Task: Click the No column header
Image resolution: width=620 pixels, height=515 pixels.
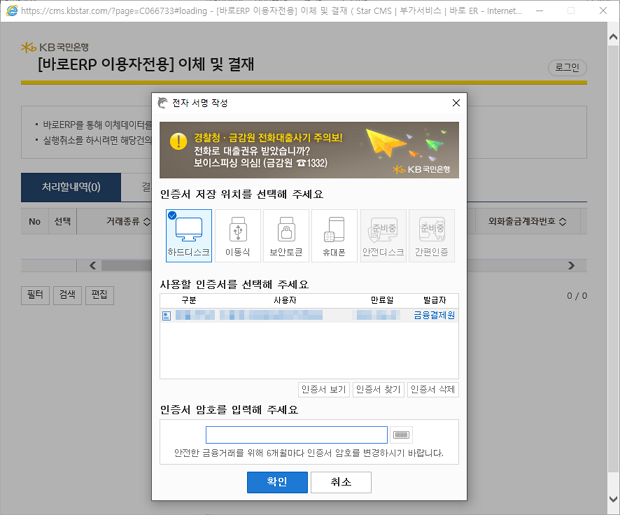Action: (34, 222)
